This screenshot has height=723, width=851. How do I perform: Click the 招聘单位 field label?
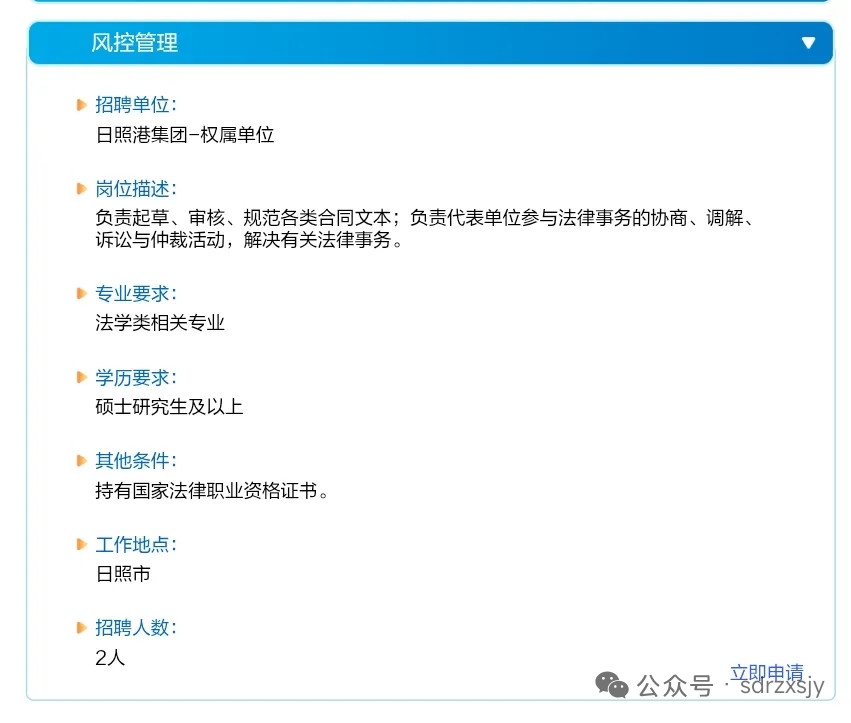(x=136, y=105)
